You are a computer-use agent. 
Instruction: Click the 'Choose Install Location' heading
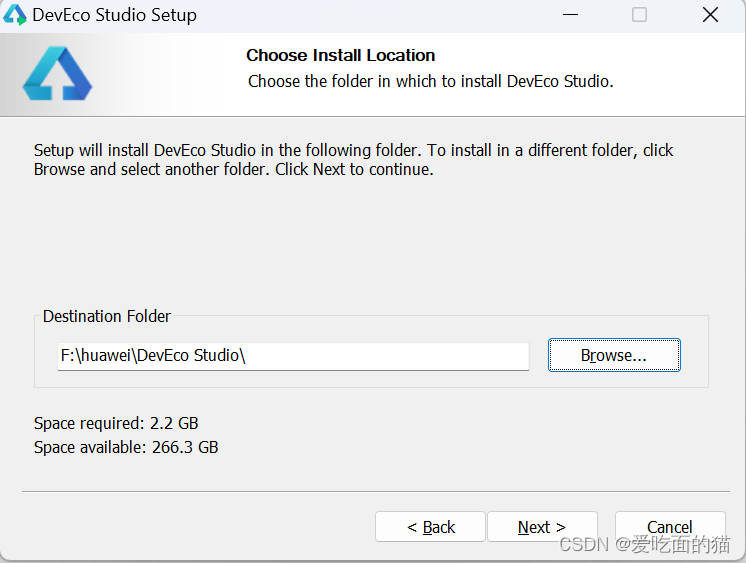pyautogui.click(x=341, y=55)
